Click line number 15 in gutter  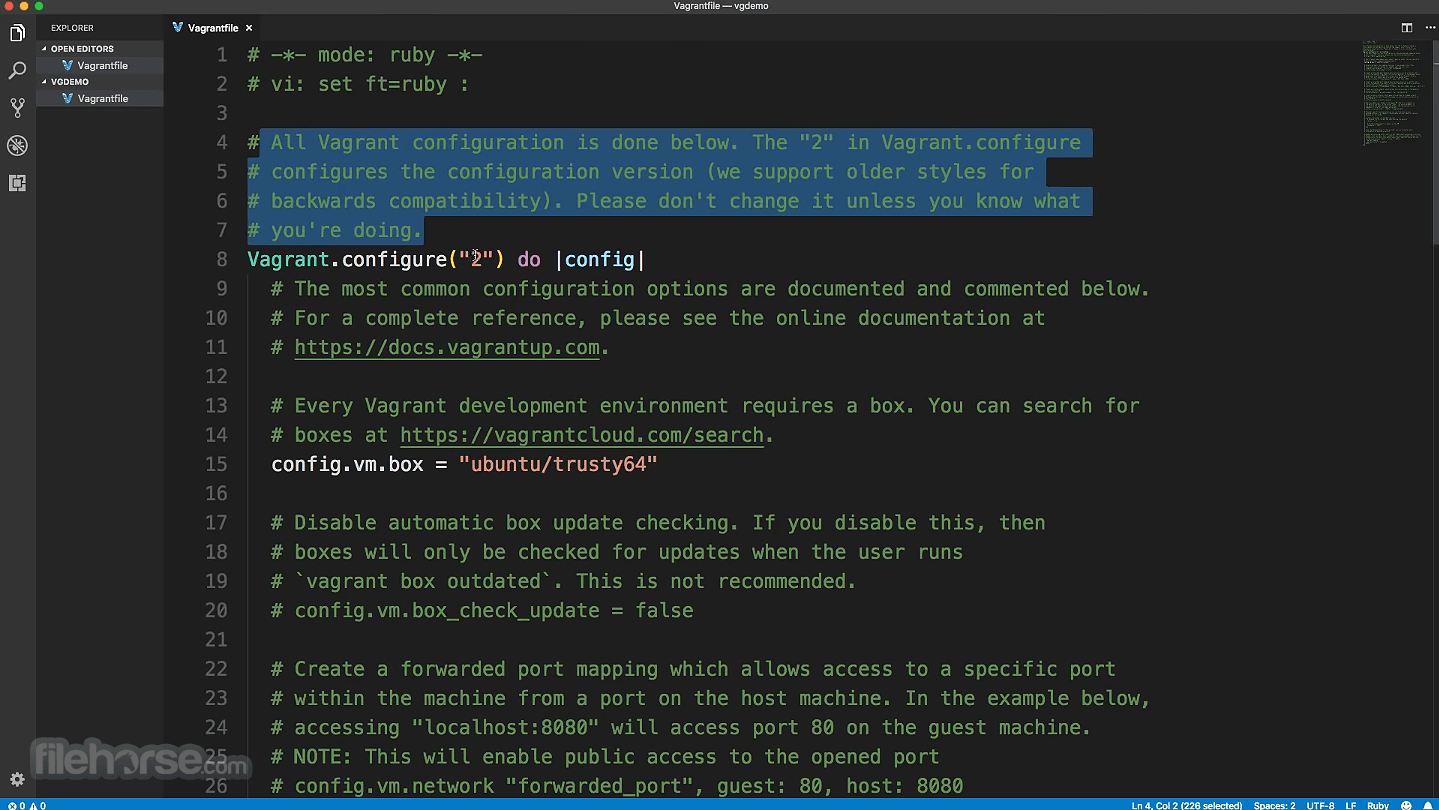pyautogui.click(x=216, y=464)
